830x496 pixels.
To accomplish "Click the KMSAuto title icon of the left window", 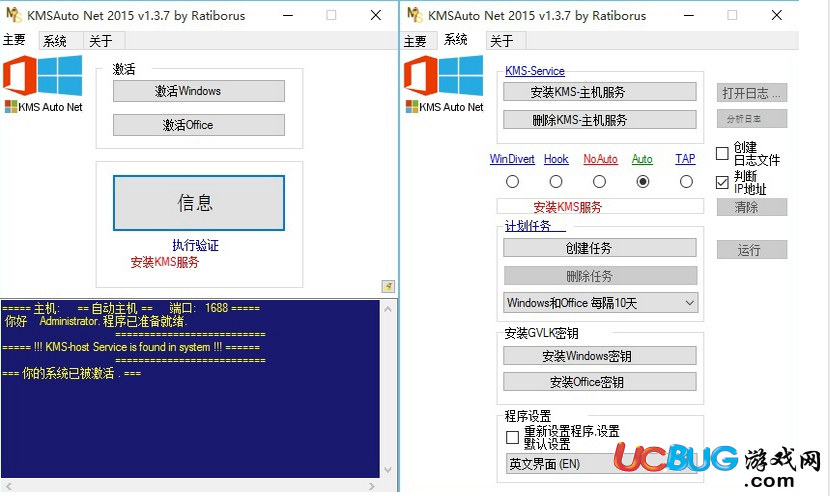I will [14, 15].
